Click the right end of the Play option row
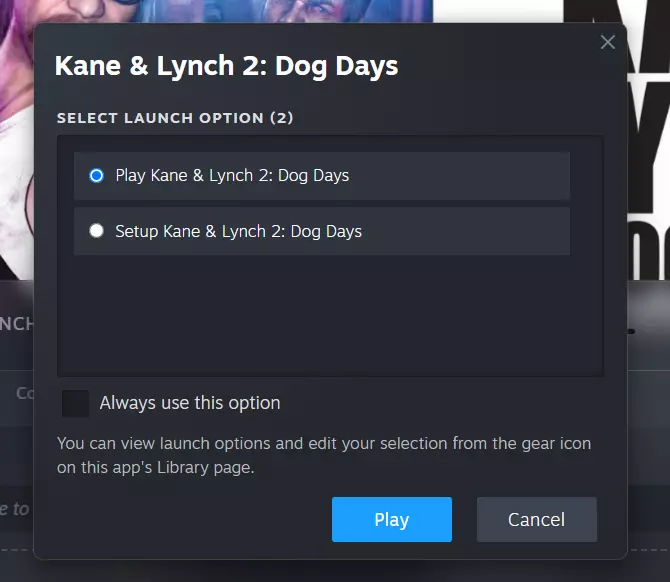 tap(540, 175)
